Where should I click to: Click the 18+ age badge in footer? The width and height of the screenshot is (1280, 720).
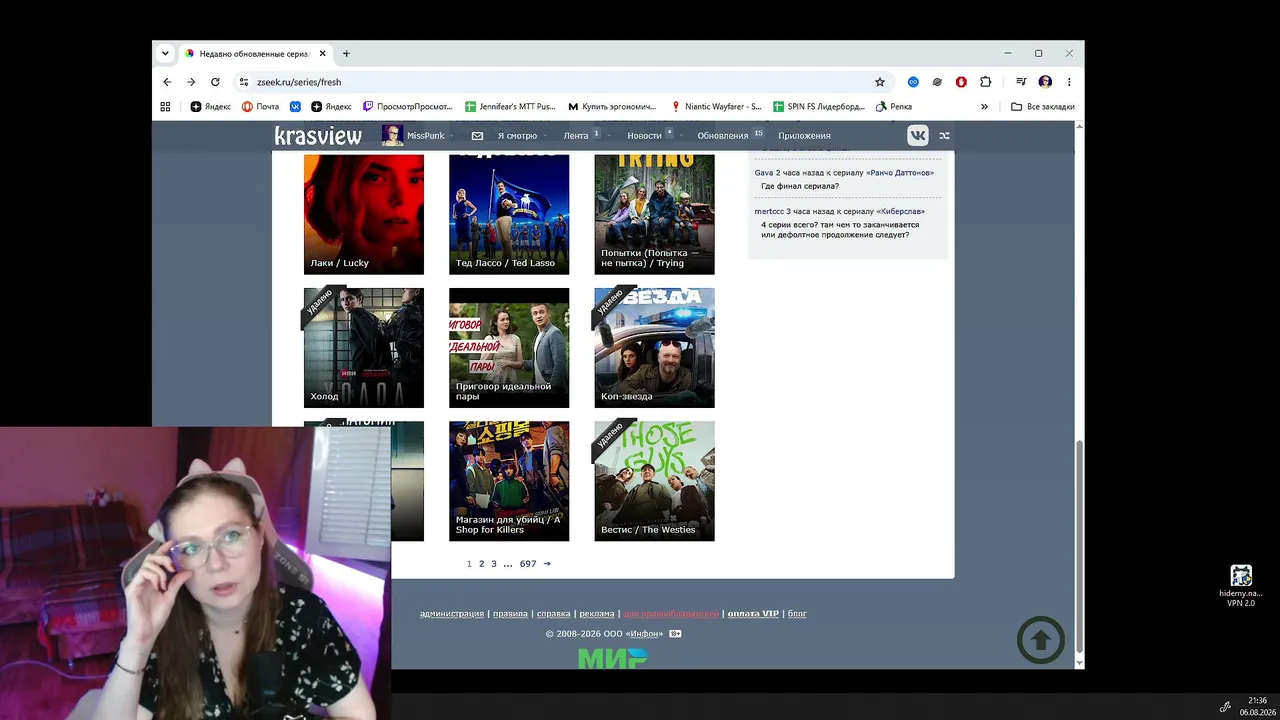pyautogui.click(x=675, y=634)
